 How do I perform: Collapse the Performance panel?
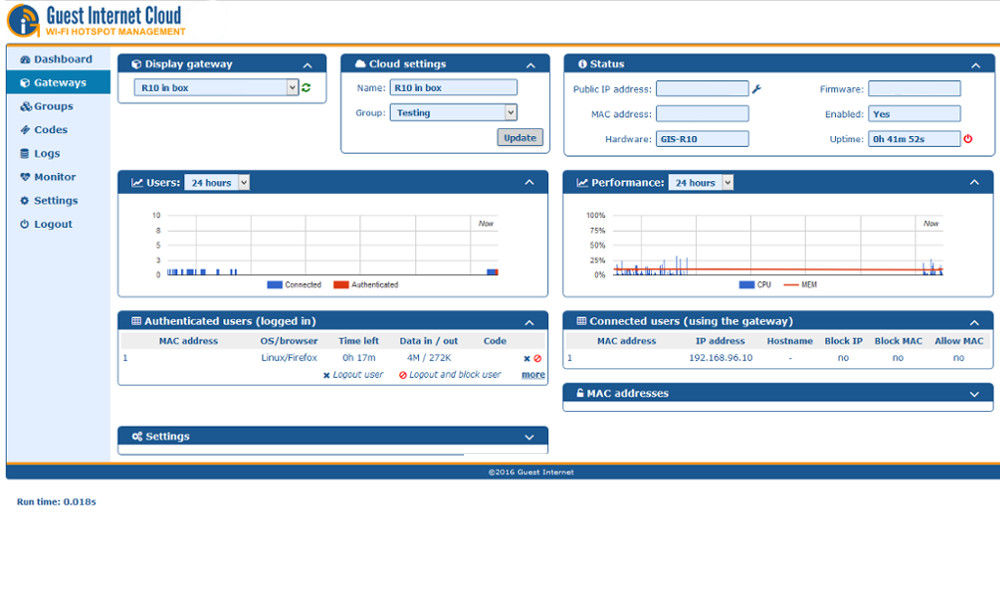pos(973,182)
